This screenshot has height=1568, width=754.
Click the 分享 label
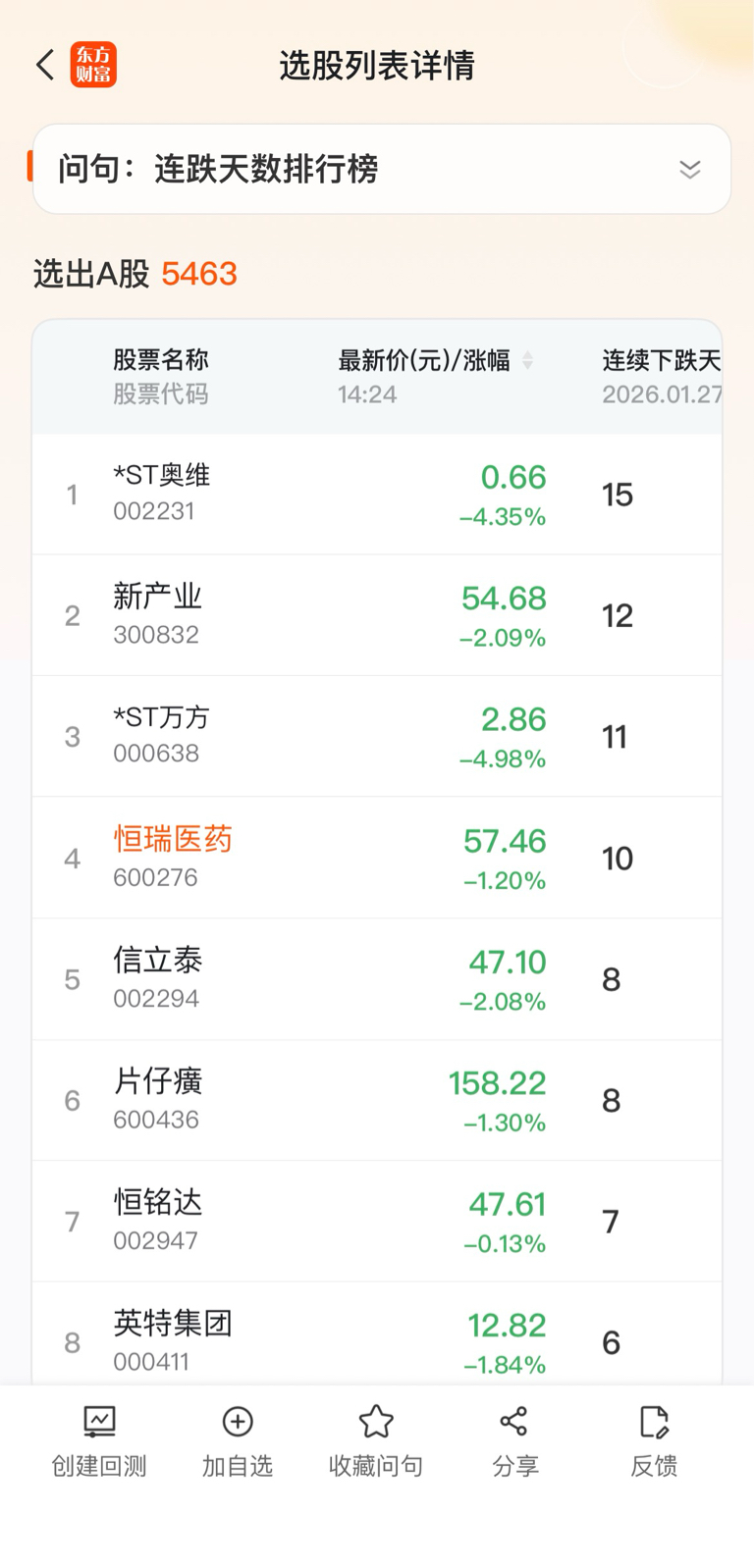[x=514, y=1466]
